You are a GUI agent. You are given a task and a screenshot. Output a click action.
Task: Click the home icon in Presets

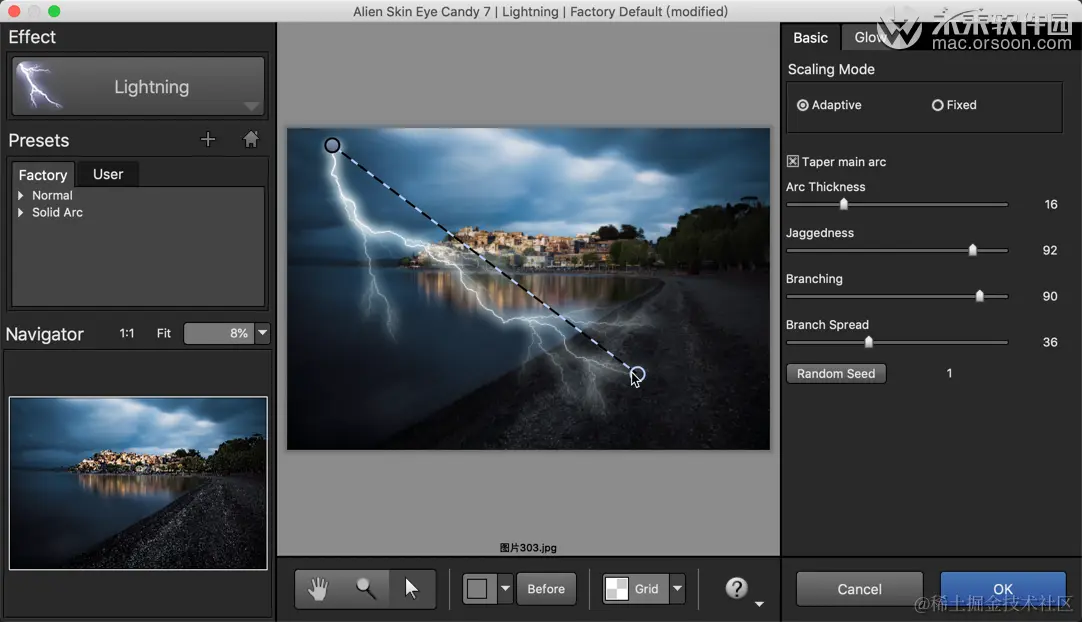tap(250, 139)
